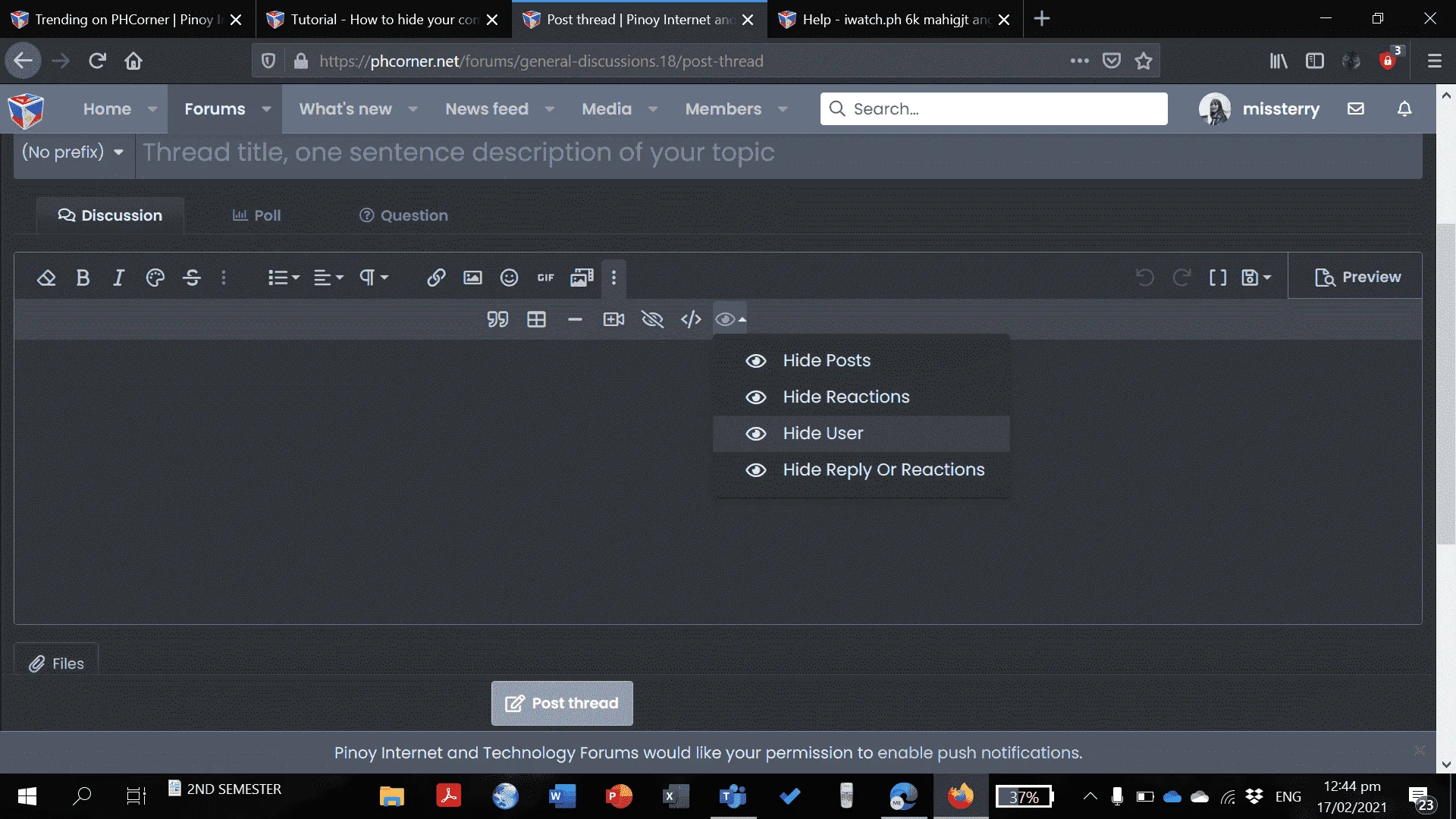1456x819 pixels.
Task: Expand the Forums nav dropdown arrow
Action: coord(266,109)
